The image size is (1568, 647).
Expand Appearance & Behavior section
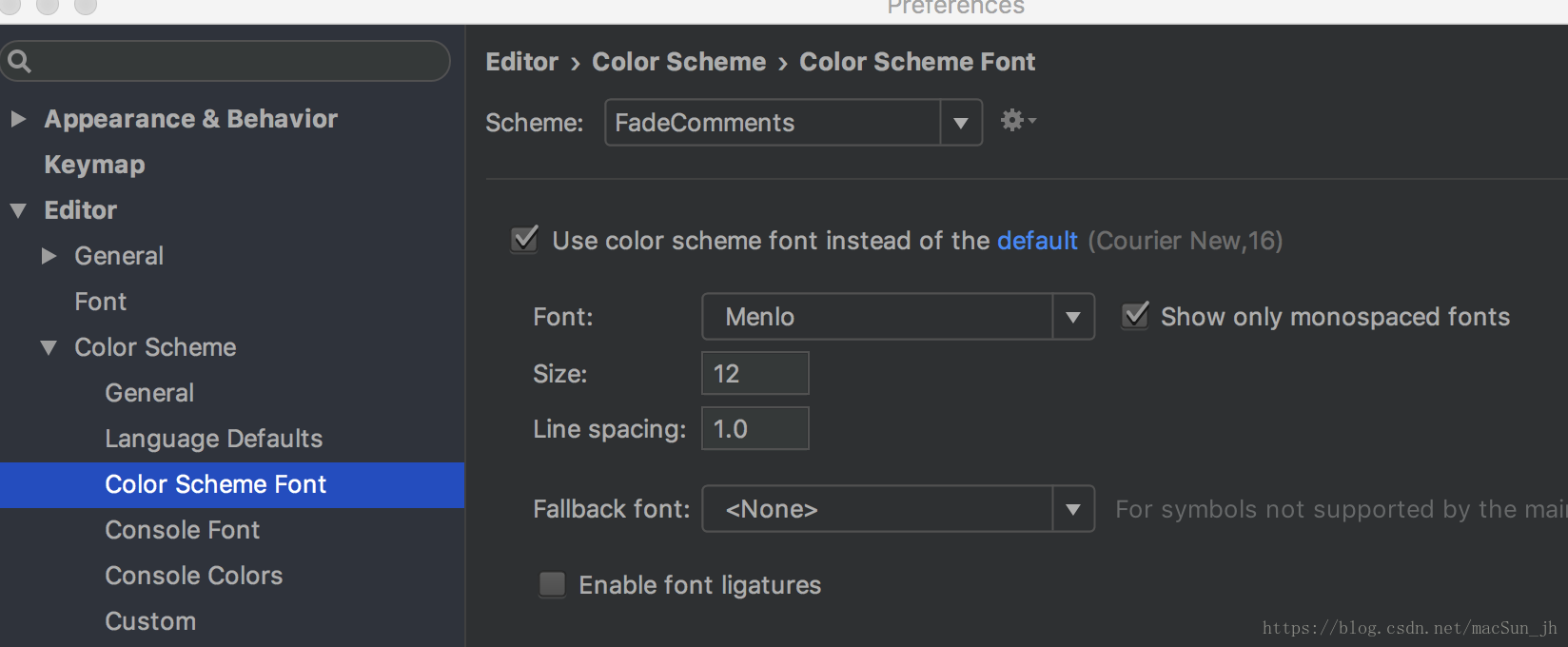(x=18, y=119)
